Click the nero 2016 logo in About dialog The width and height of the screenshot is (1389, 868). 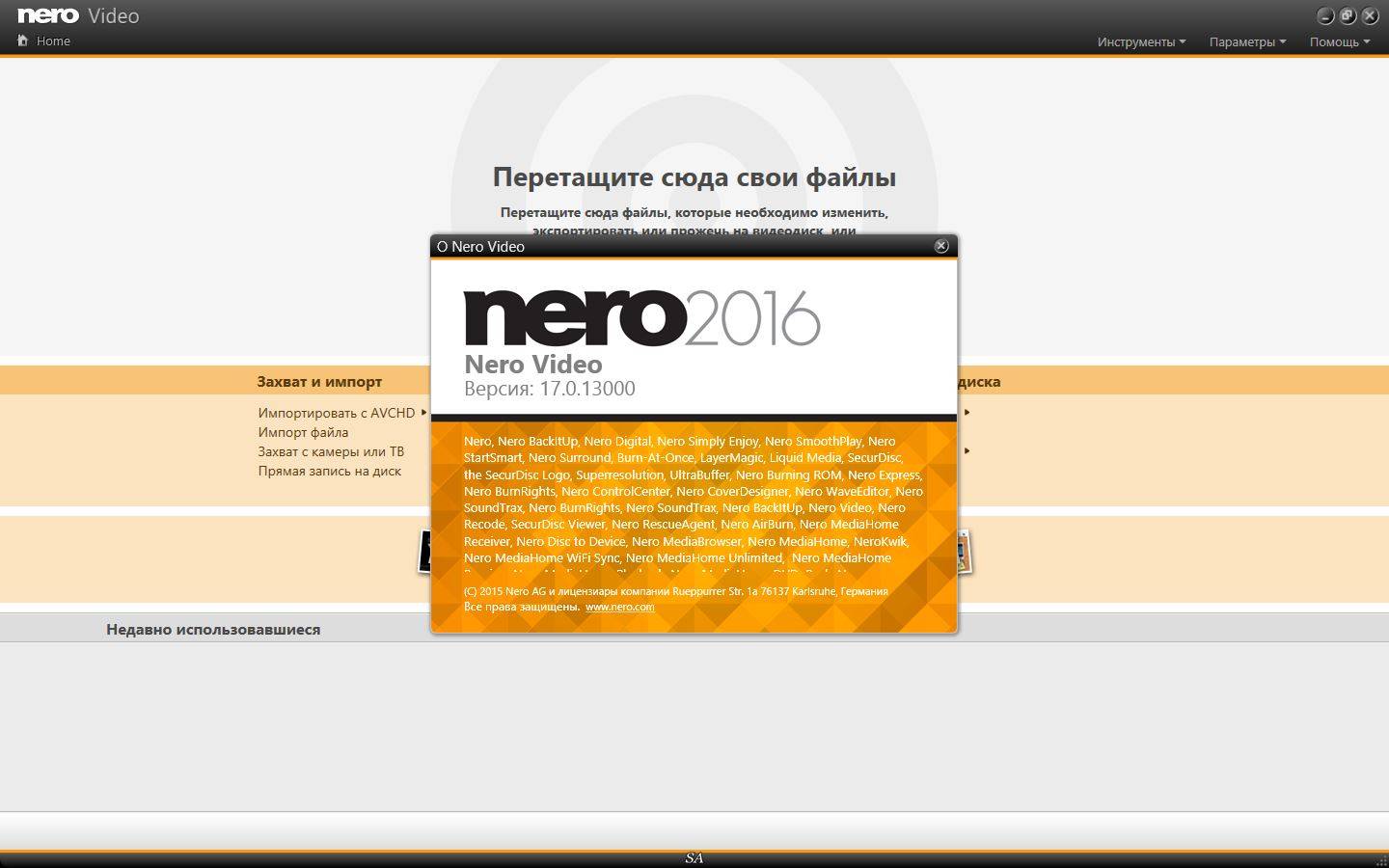coord(641,317)
